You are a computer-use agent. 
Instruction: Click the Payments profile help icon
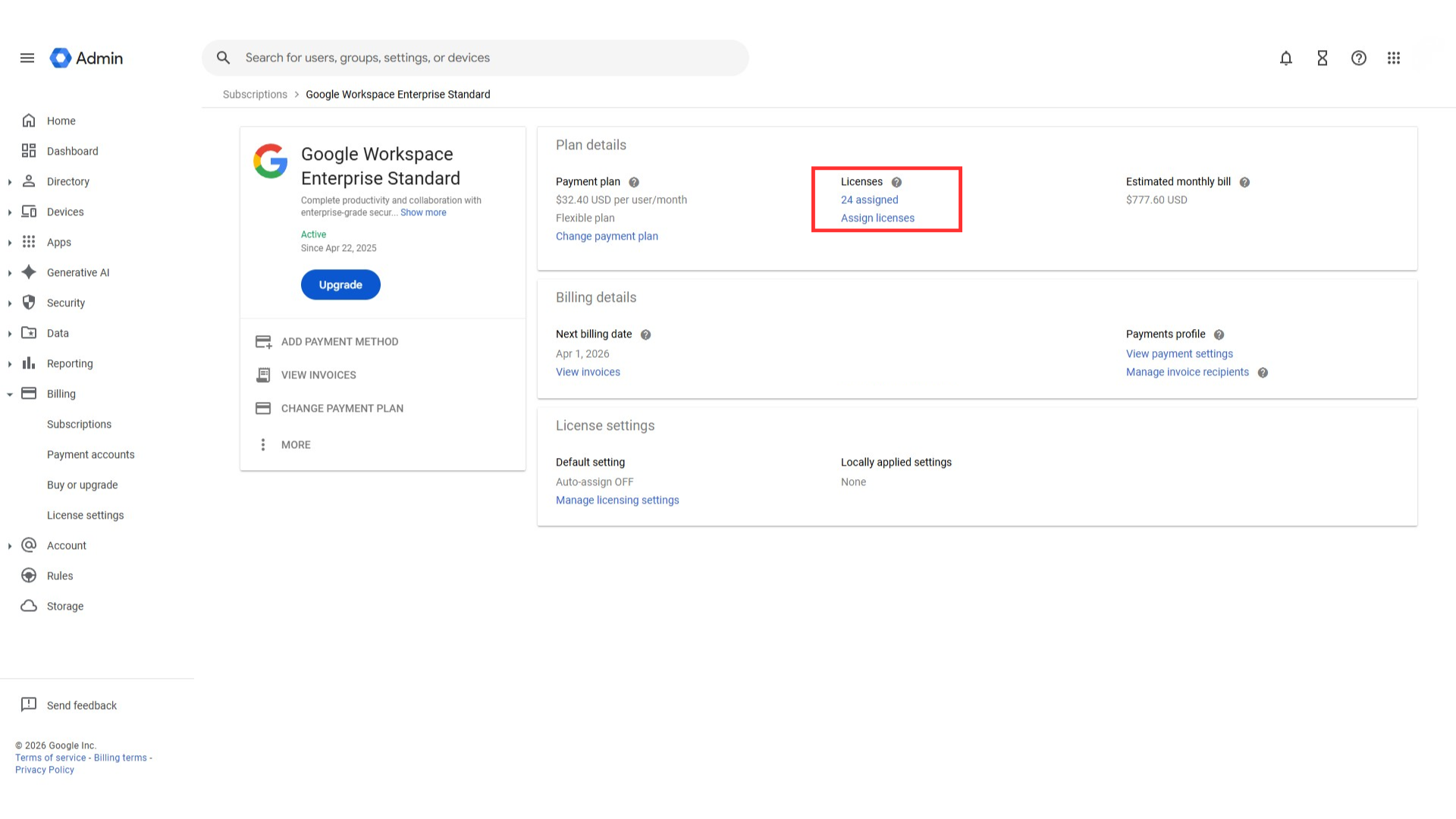tap(1219, 334)
